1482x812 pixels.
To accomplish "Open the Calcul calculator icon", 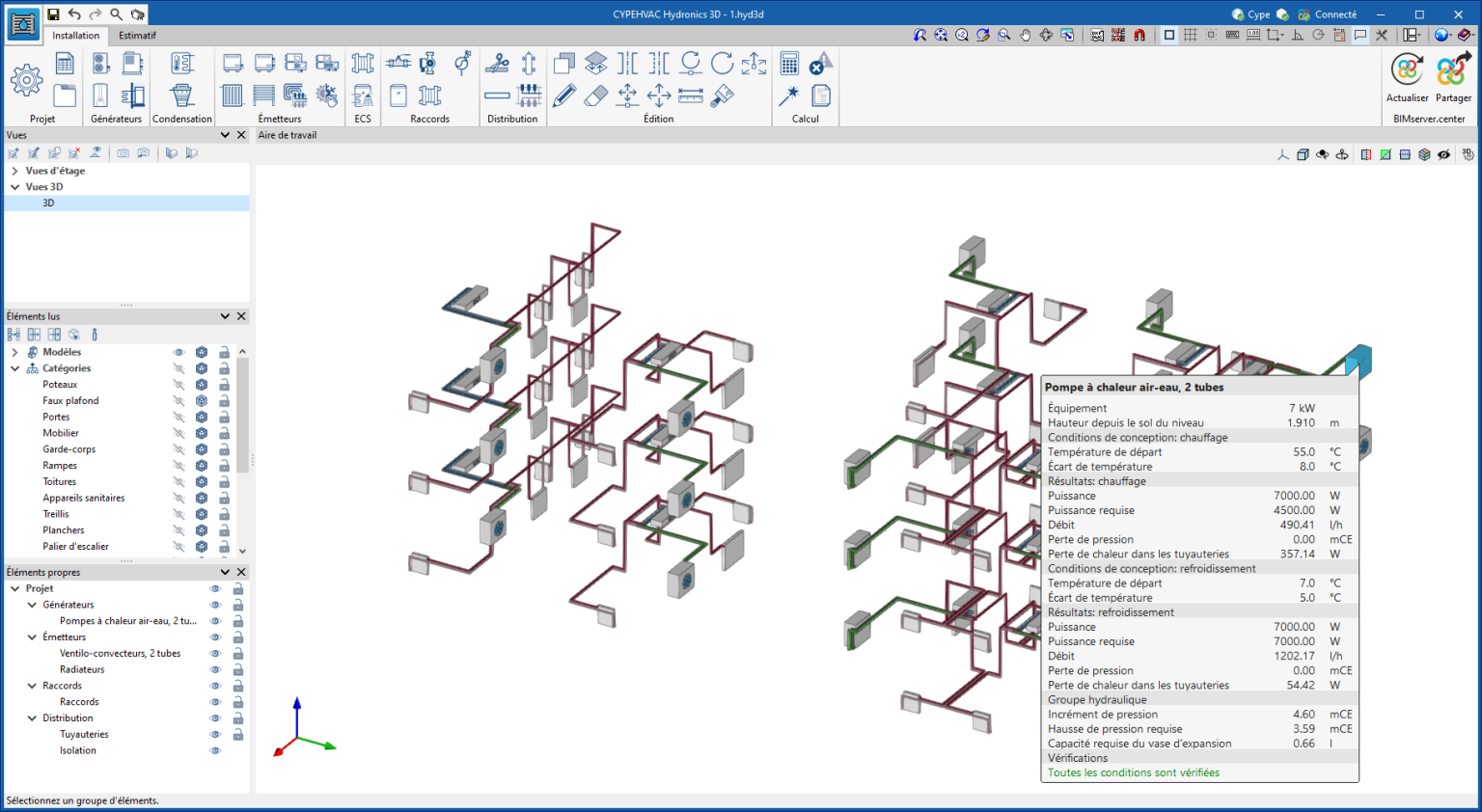I will click(789, 64).
